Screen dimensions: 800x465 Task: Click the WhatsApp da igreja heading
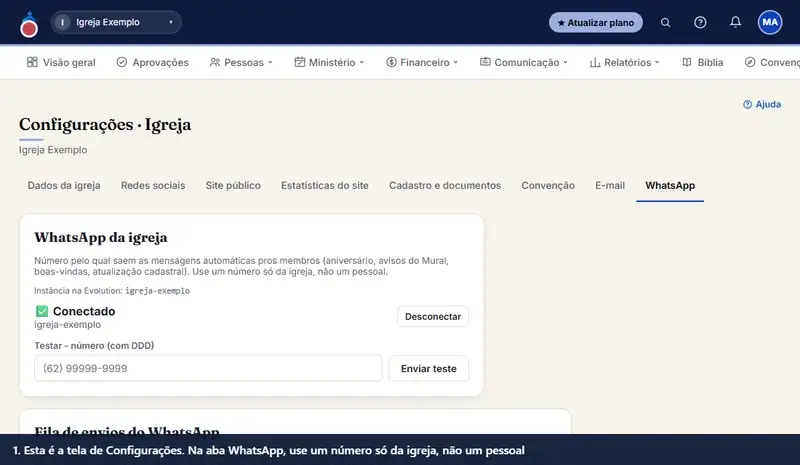(101, 237)
